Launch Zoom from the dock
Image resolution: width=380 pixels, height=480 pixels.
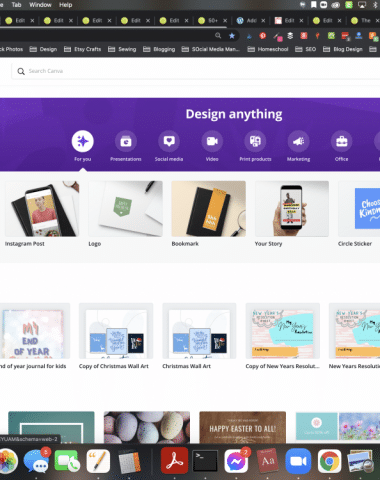click(298, 461)
